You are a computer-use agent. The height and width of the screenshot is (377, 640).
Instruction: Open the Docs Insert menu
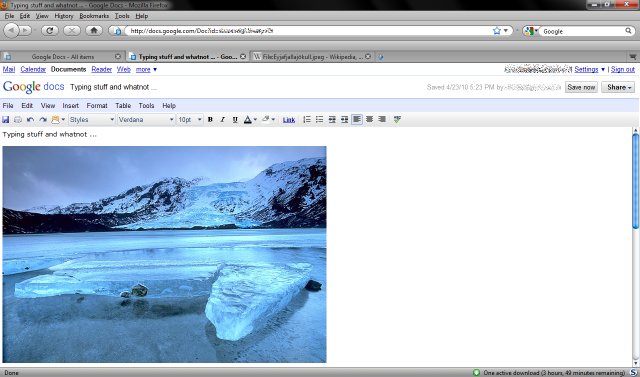point(71,106)
